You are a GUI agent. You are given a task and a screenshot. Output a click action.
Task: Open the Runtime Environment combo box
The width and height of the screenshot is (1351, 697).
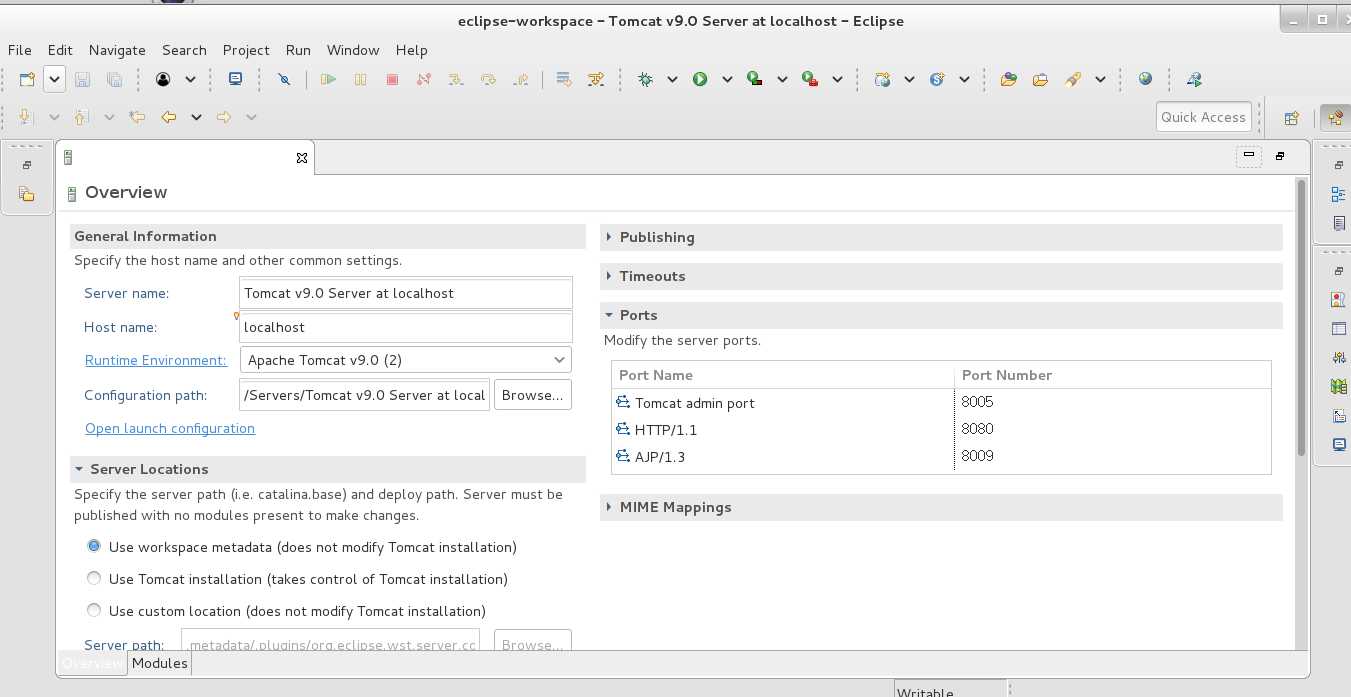click(405, 360)
